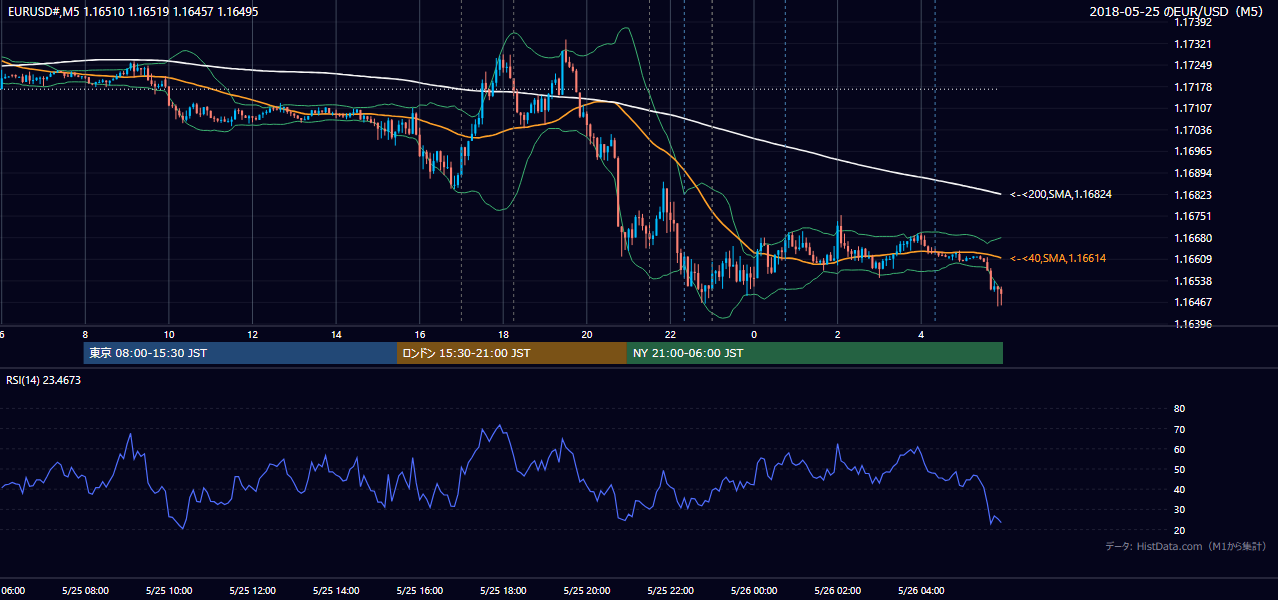Click the 5/25 18:00 time axis label
Screen dimensions: 1278x600
pyautogui.click(x=503, y=591)
